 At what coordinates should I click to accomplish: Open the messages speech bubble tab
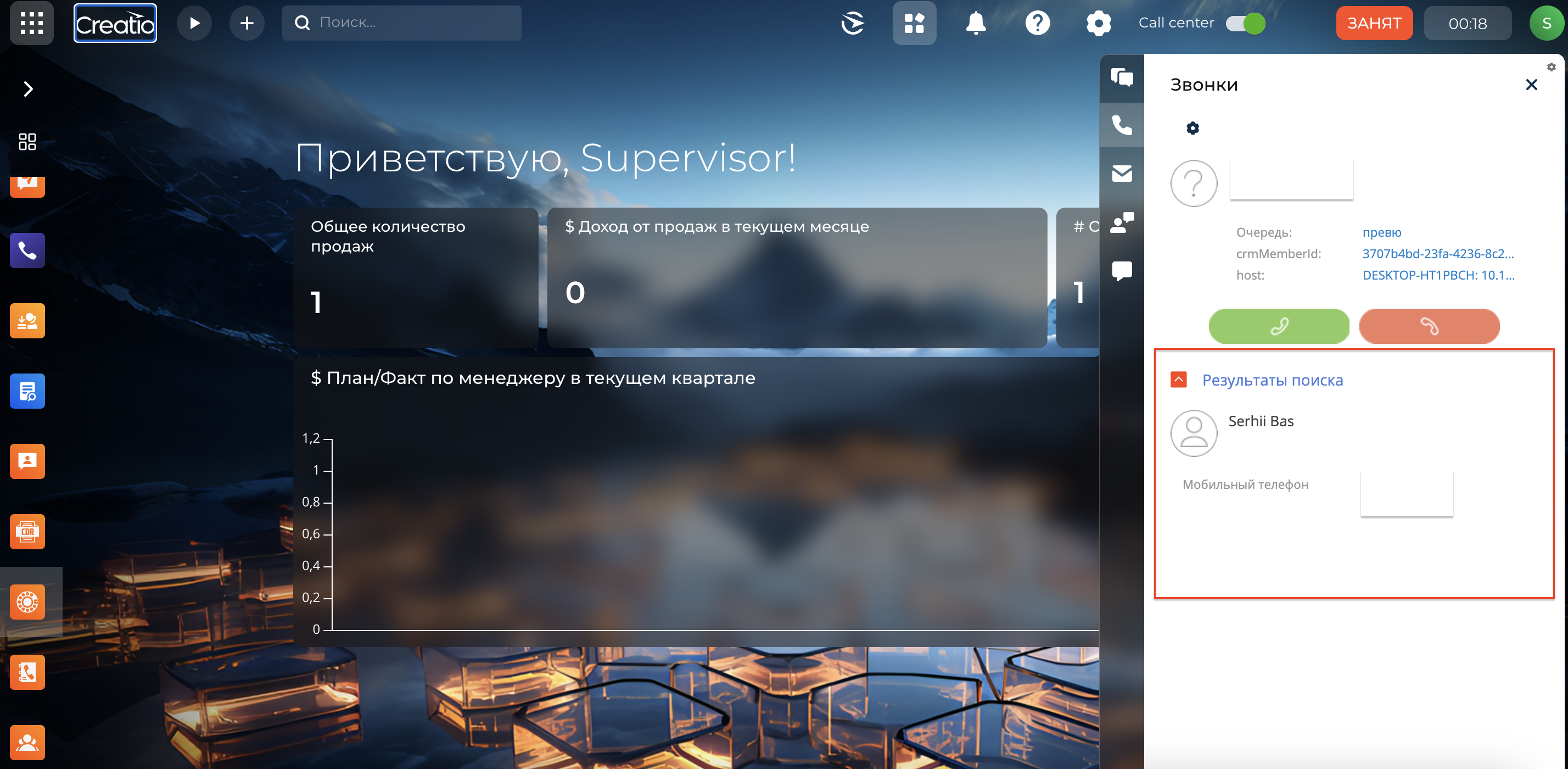click(x=1122, y=271)
